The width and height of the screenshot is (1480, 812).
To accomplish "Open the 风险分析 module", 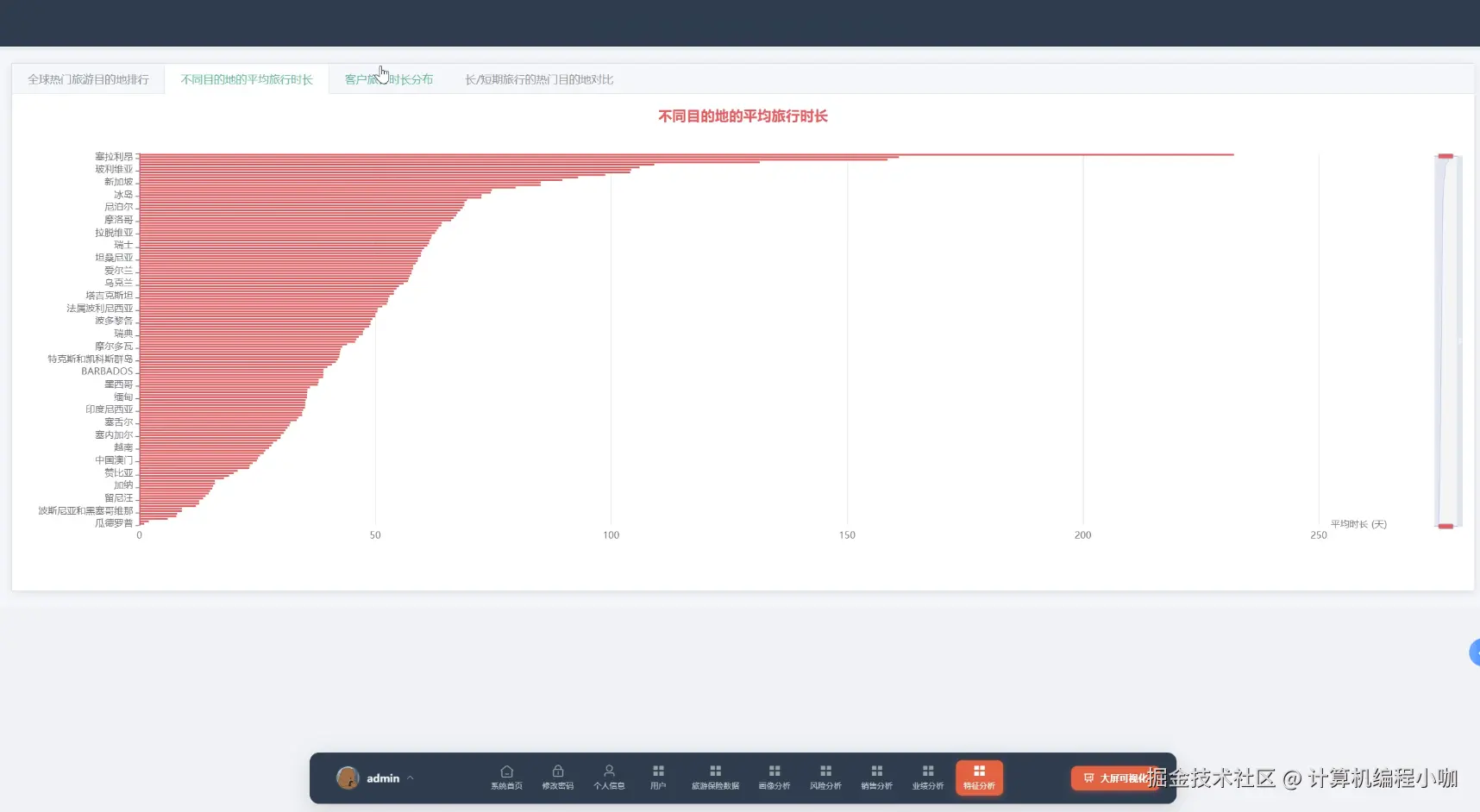I will coord(825,778).
